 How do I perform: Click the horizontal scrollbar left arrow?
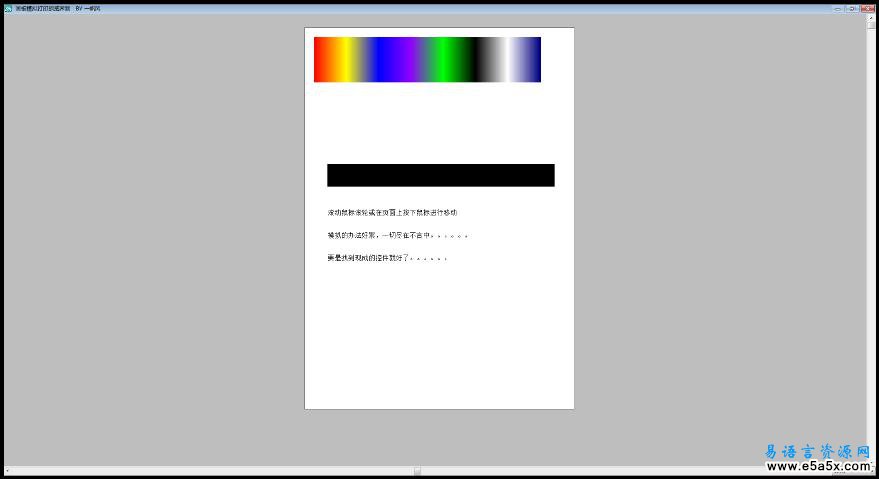pyautogui.click(x=6, y=470)
